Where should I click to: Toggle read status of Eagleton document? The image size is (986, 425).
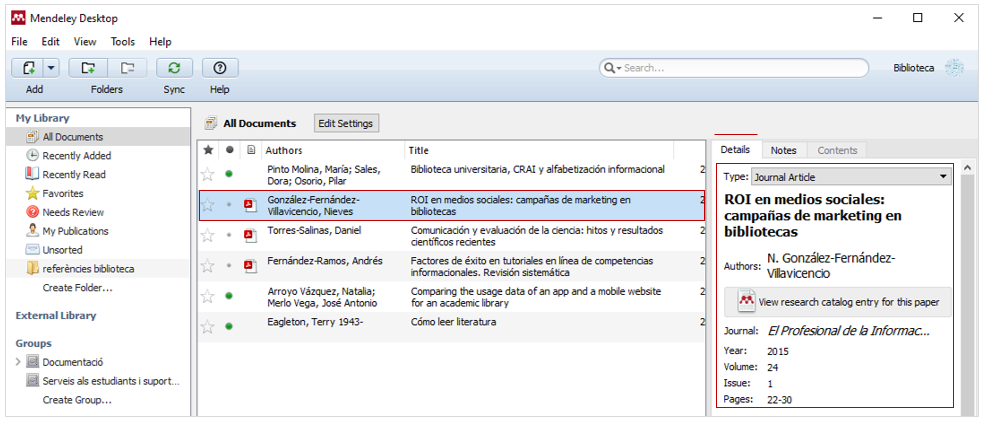point(230,326)
